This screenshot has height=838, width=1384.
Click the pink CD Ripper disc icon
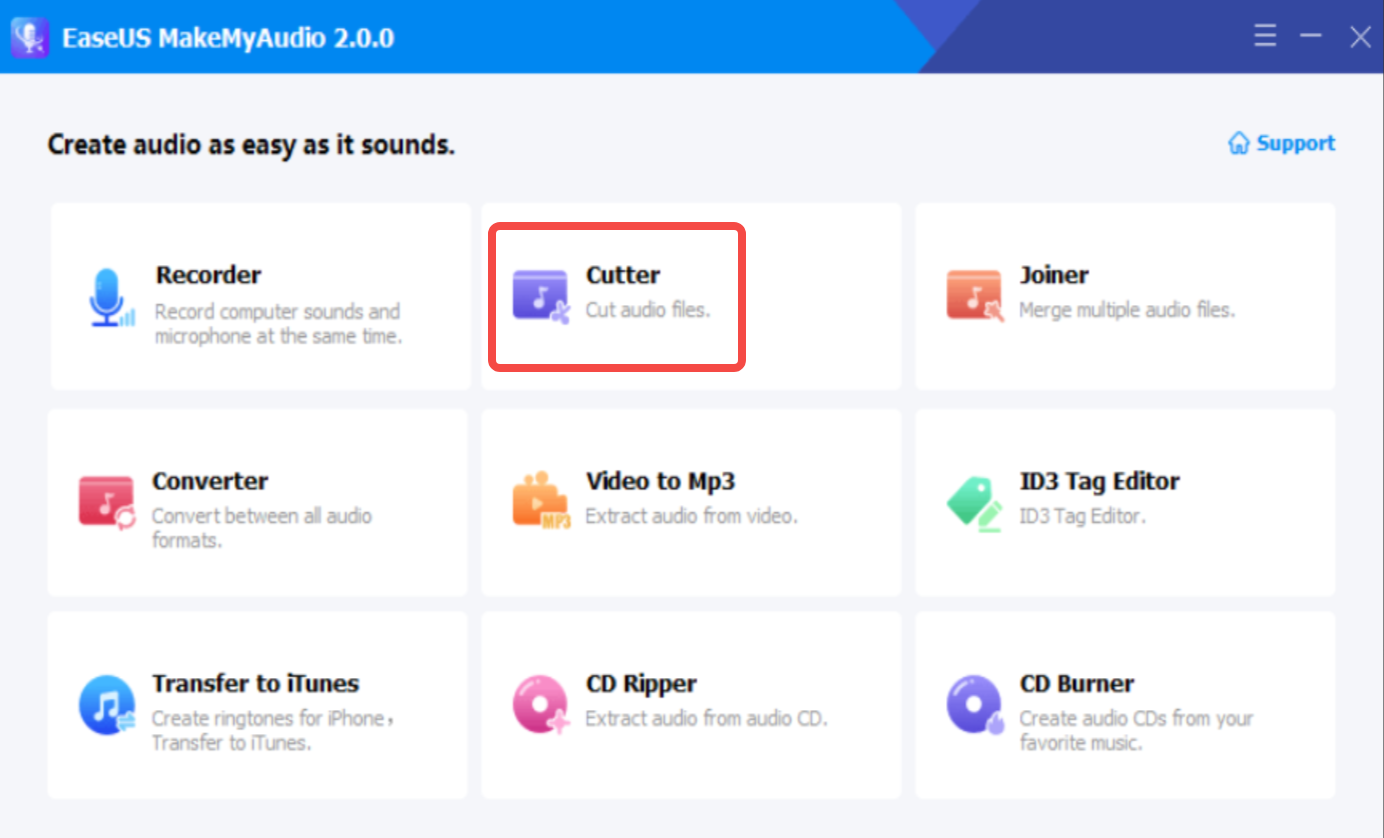[x=539, y=703]
